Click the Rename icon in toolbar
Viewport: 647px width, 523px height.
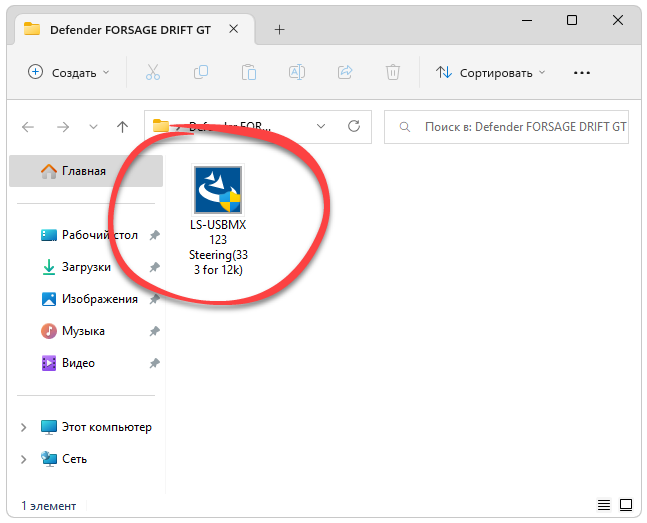coord(297,73)
